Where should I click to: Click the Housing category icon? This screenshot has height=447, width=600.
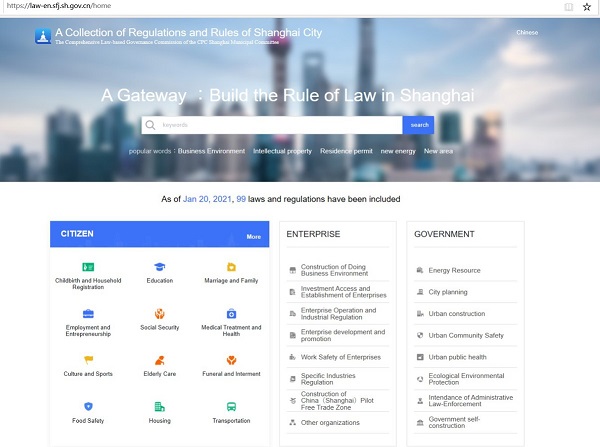tap(159, 407)
